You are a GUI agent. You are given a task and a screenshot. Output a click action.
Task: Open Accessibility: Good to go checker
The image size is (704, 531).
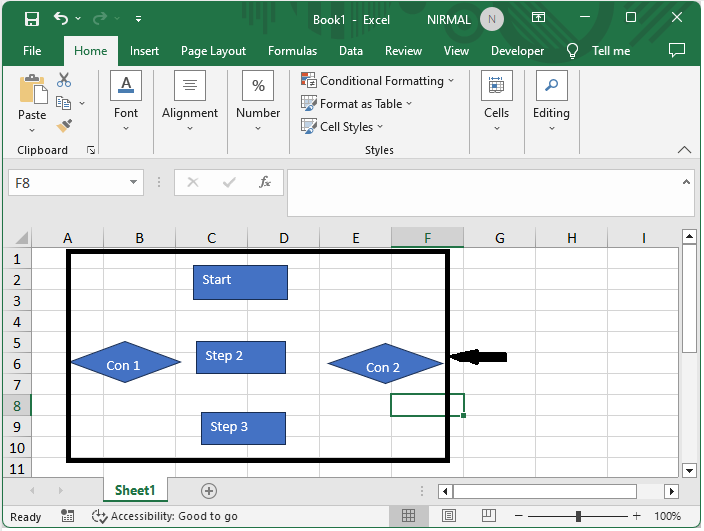[164, 516]
